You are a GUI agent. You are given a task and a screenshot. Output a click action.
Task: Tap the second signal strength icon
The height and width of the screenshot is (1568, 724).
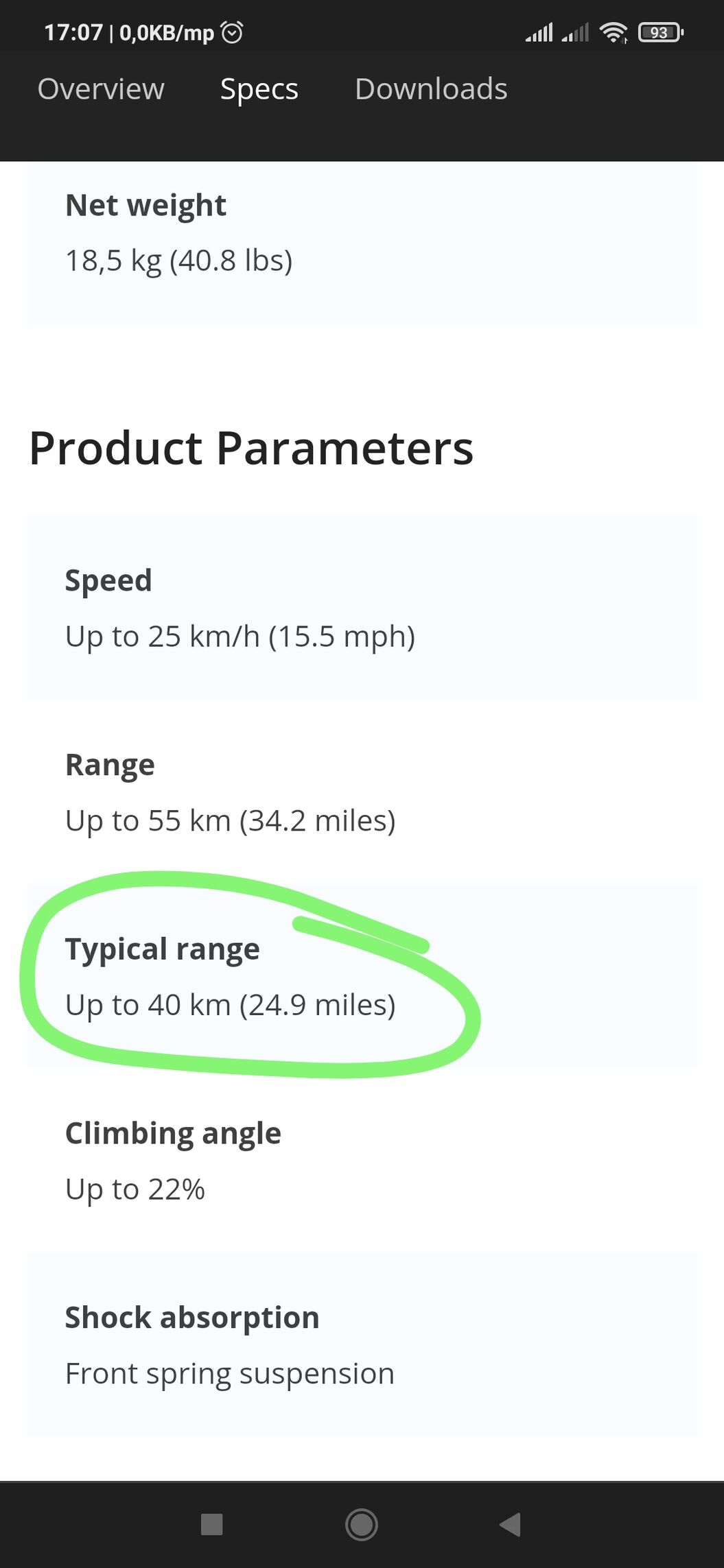(575, 32)
